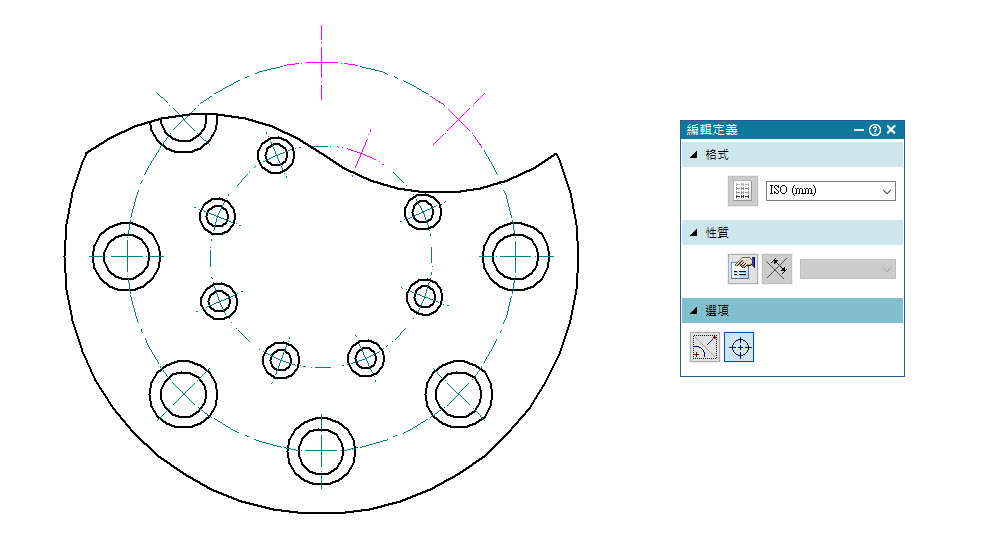Screen dimensions: 1004x554
Task: Open the greyed-out dropdown in the 性質 section
Action: coord(847,270)
